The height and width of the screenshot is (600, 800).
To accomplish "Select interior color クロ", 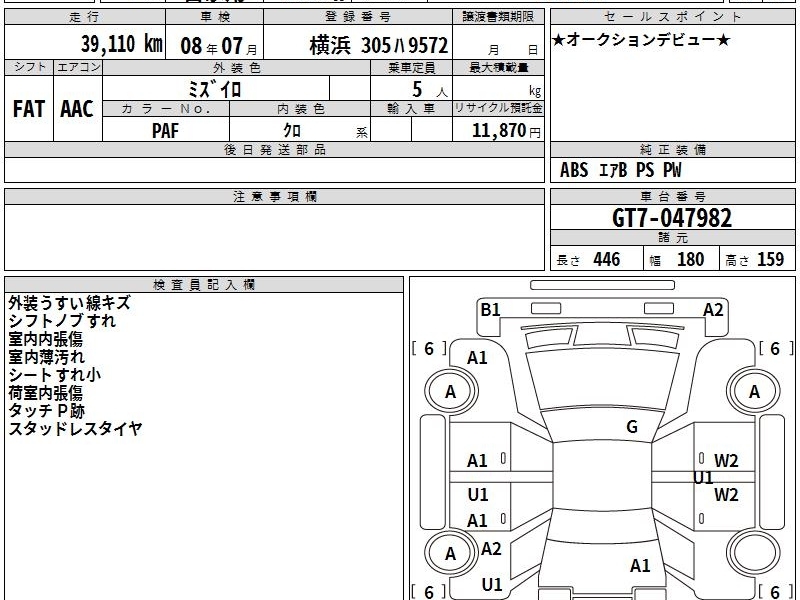I will (292, 131).
